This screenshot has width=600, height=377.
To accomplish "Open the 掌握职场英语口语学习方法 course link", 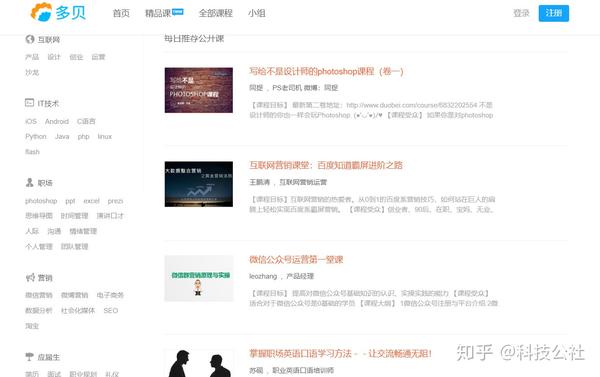I will 340,353.
